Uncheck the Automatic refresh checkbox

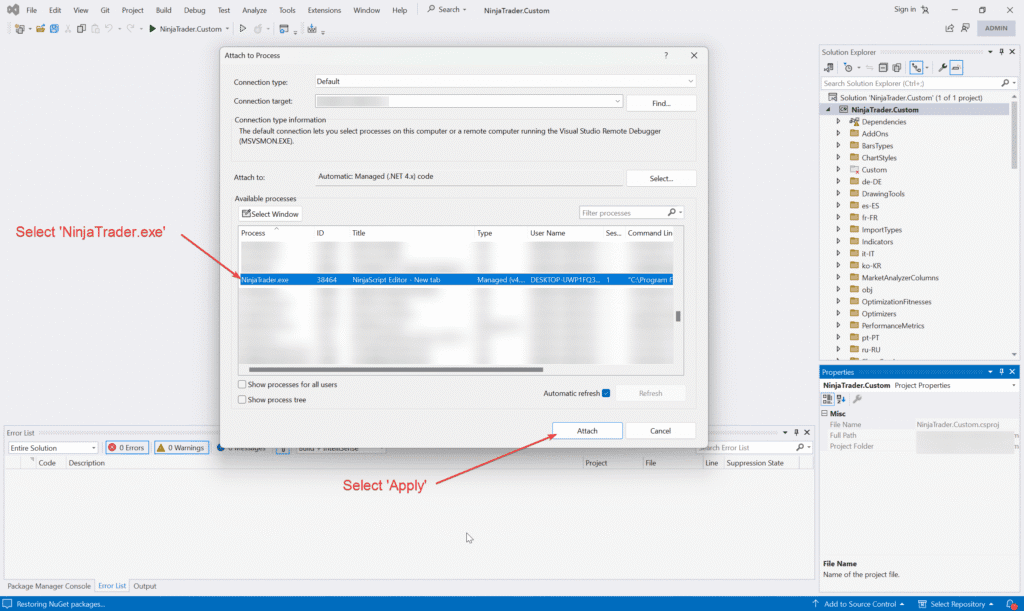[606, 393]
